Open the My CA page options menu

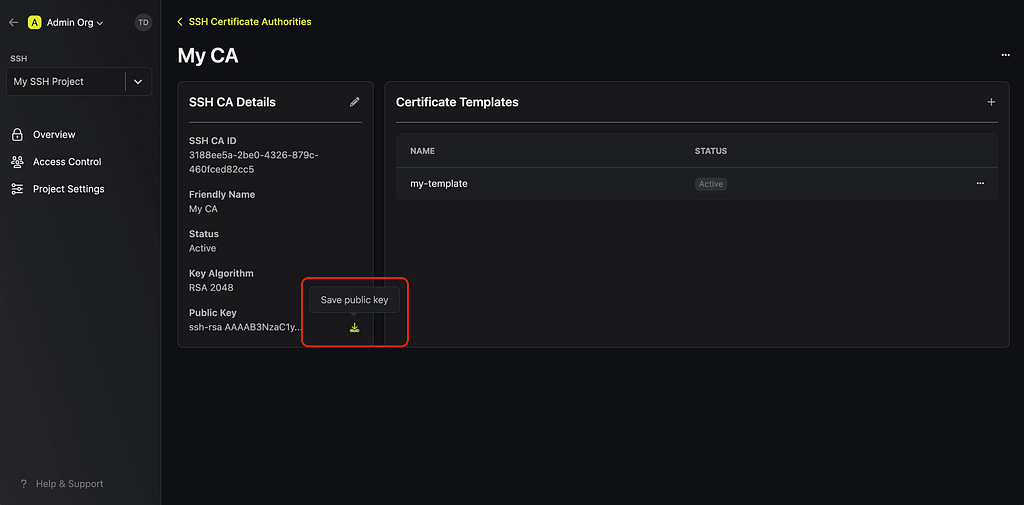(1005, 56)
